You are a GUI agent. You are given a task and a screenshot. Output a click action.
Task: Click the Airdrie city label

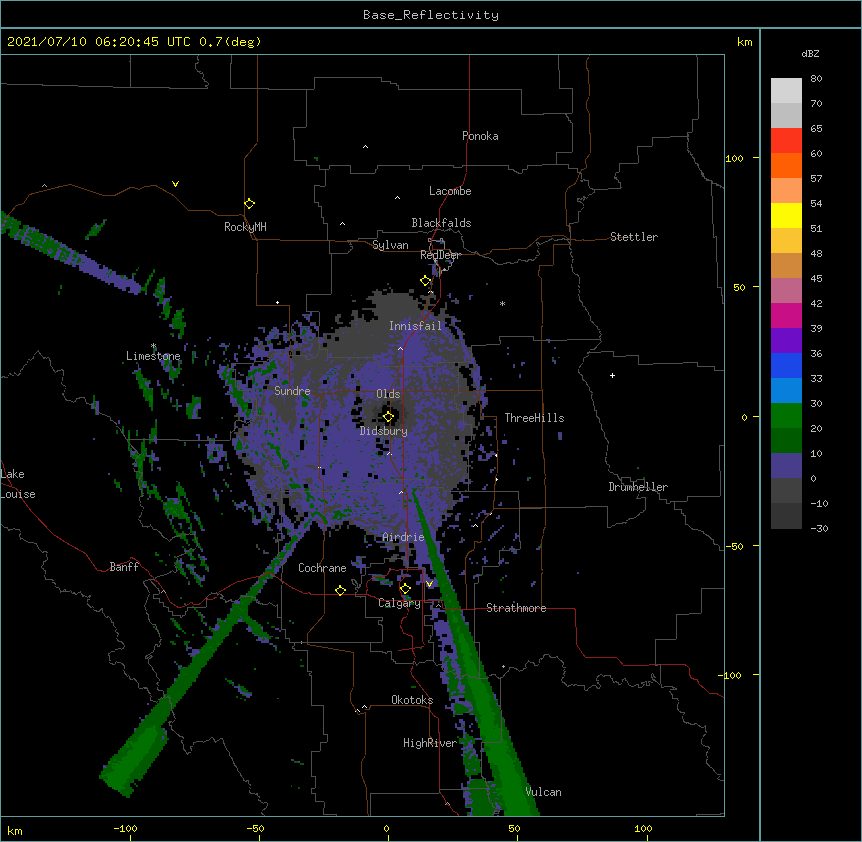(x=403, y=537)
